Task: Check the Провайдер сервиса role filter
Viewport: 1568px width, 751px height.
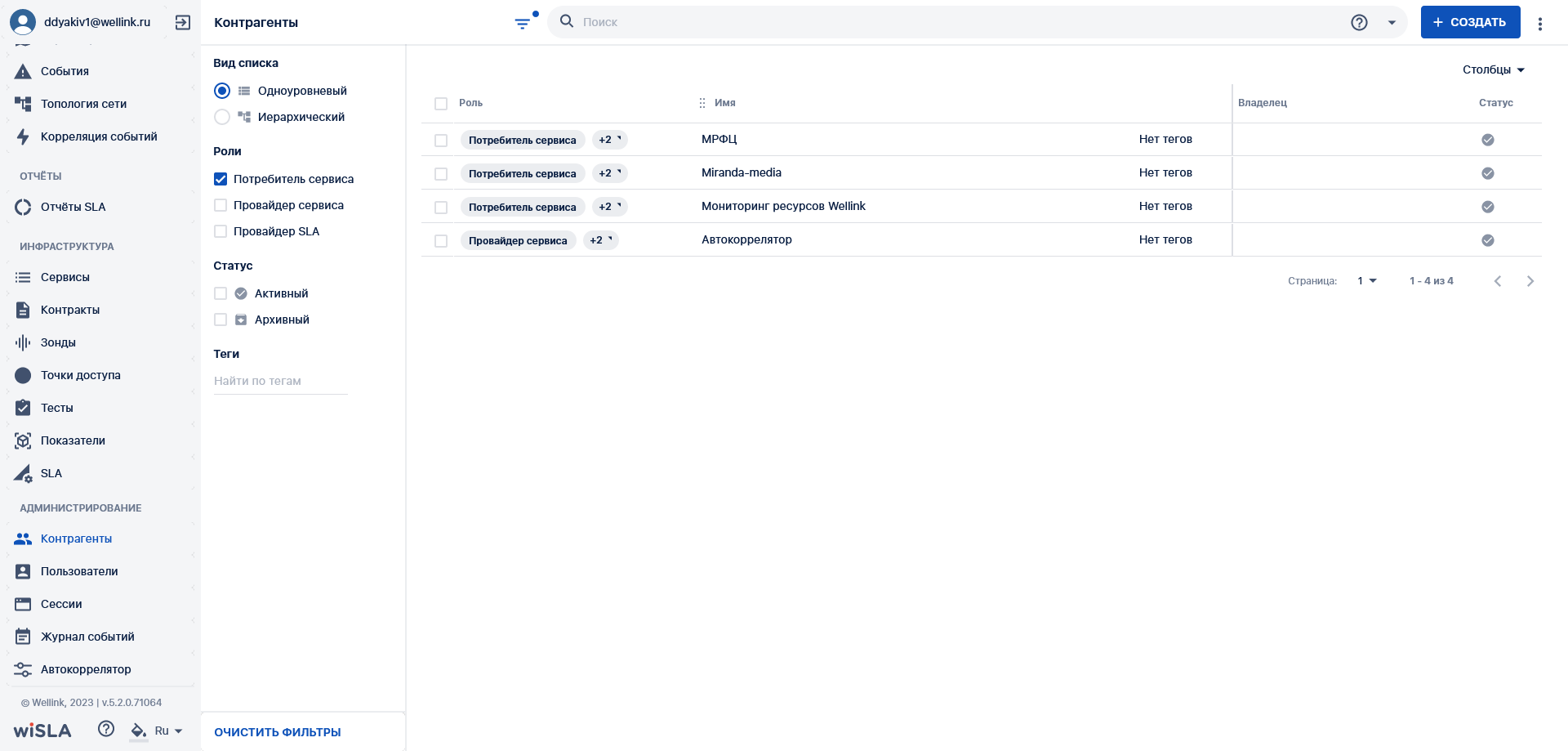Action: point(220,205)
